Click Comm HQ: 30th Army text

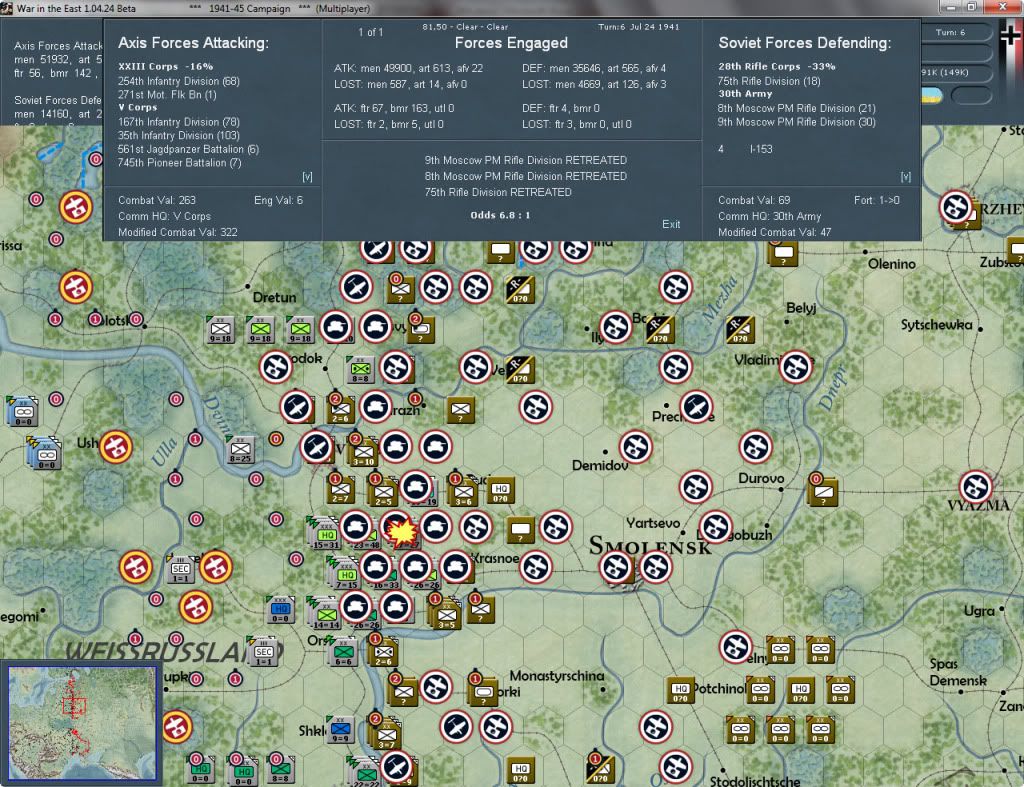[770, 216]
